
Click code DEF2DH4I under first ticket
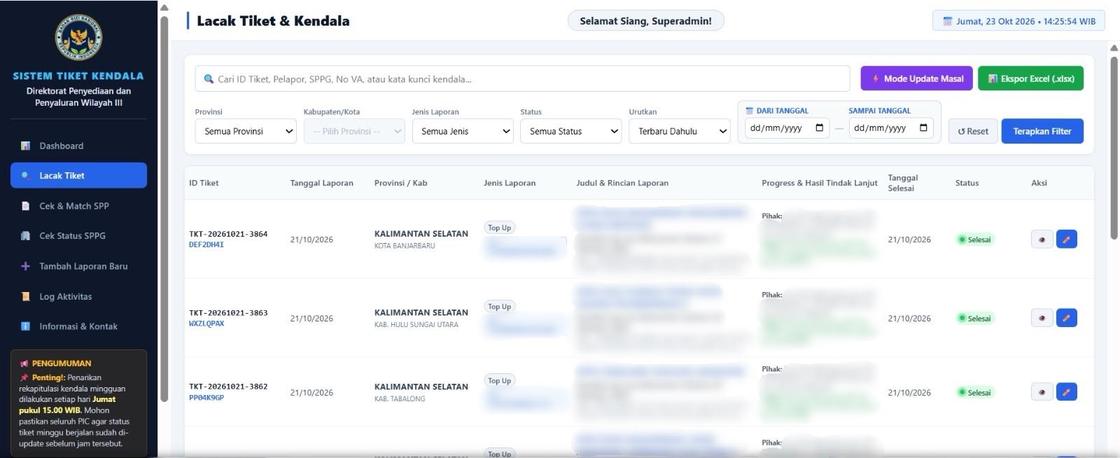pyautogui.click(x=206, y=244)
